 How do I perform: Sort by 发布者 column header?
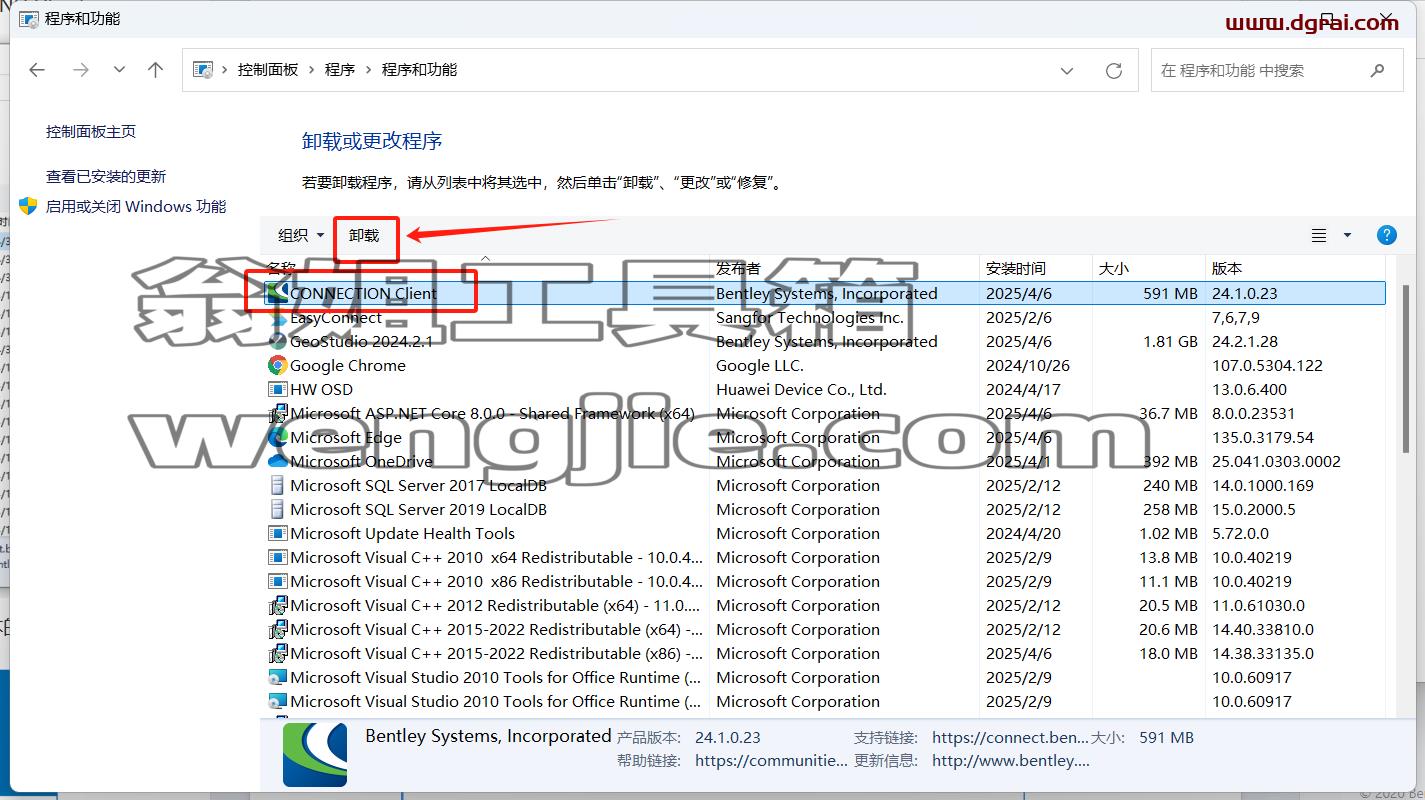[738, 269]
